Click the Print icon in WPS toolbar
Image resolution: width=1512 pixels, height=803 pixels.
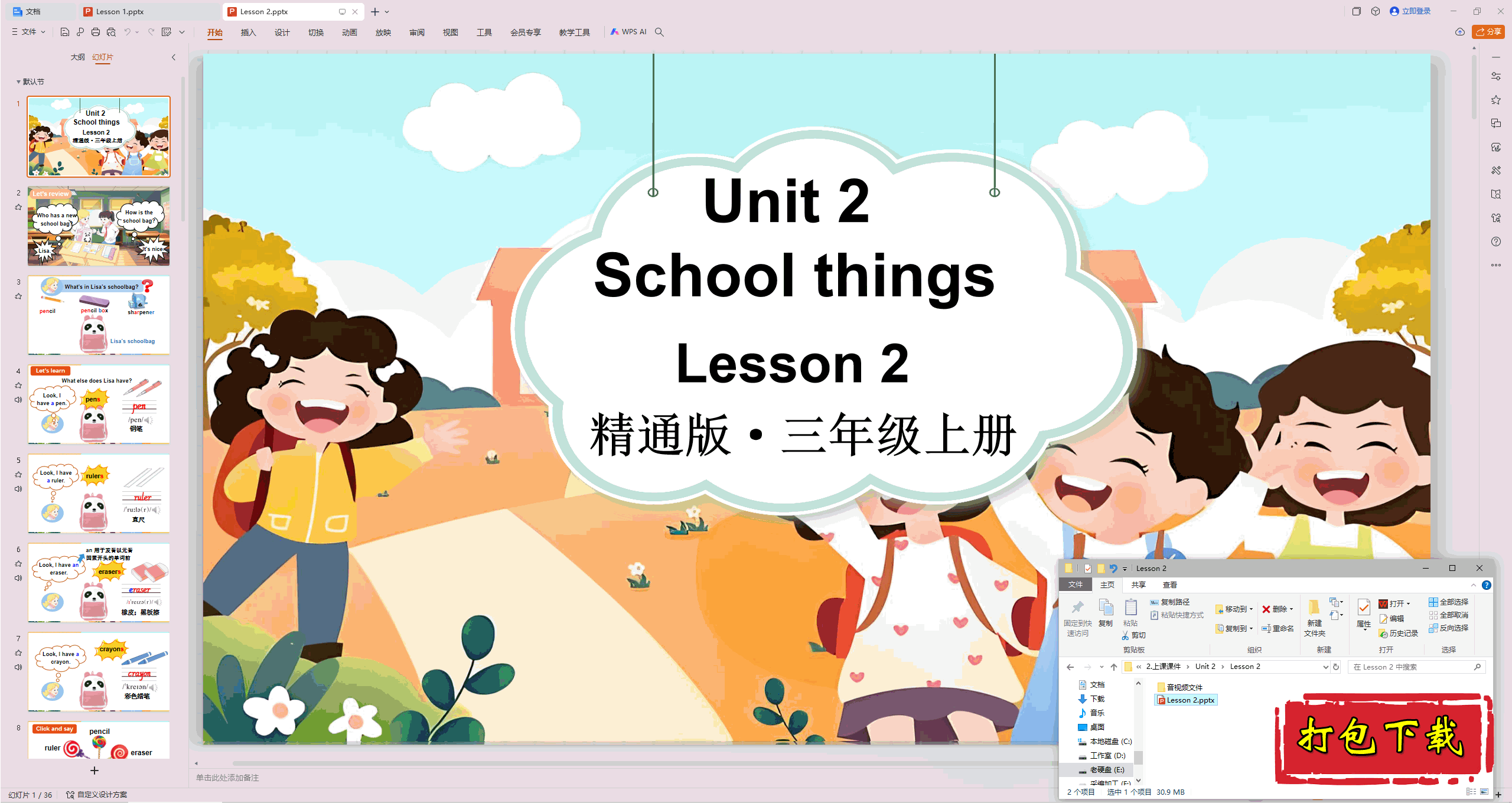96,32
